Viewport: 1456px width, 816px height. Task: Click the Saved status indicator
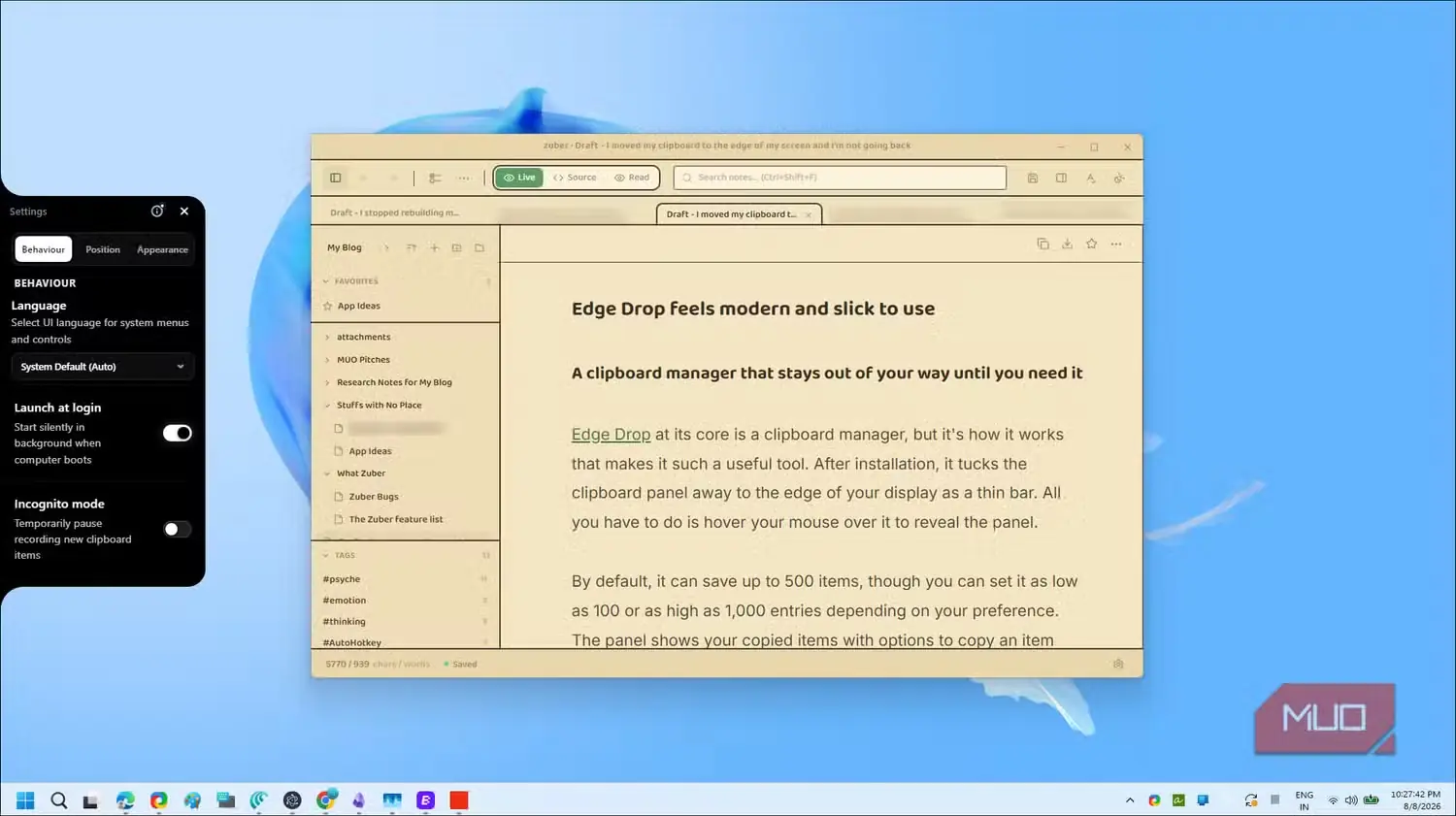click(x=460, y=664)
